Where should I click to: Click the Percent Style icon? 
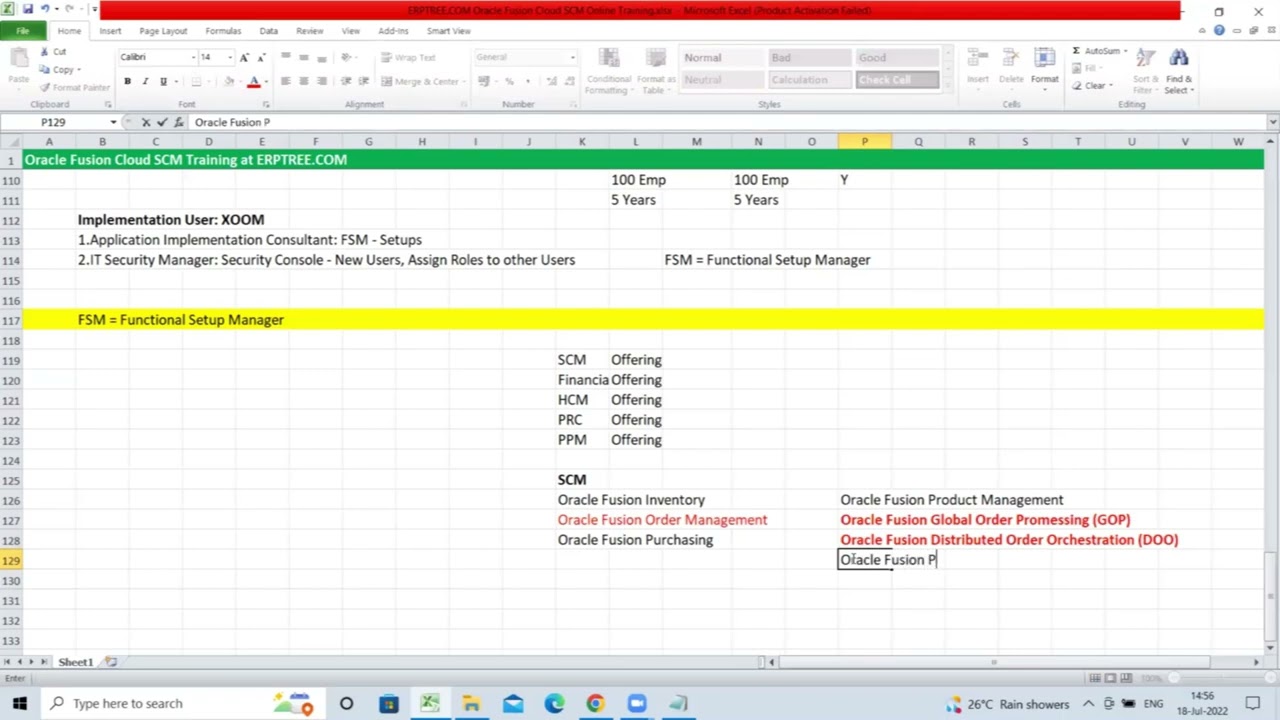click(509, 81)
